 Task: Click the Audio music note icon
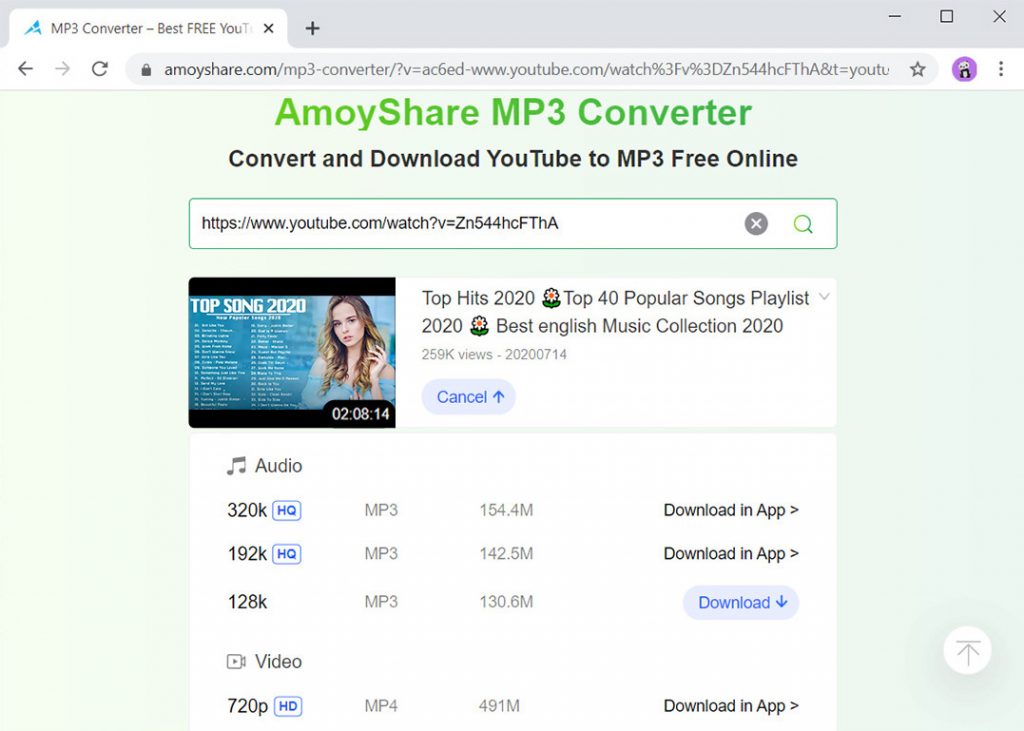point(236,466)
